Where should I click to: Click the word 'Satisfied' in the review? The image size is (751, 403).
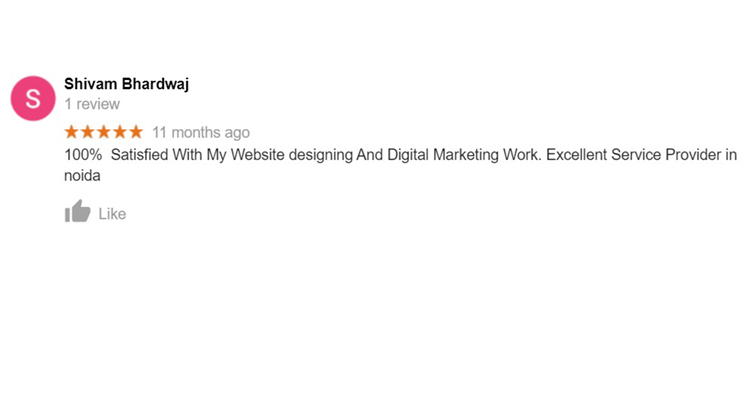pyautogui.click(x=139, y=155)
